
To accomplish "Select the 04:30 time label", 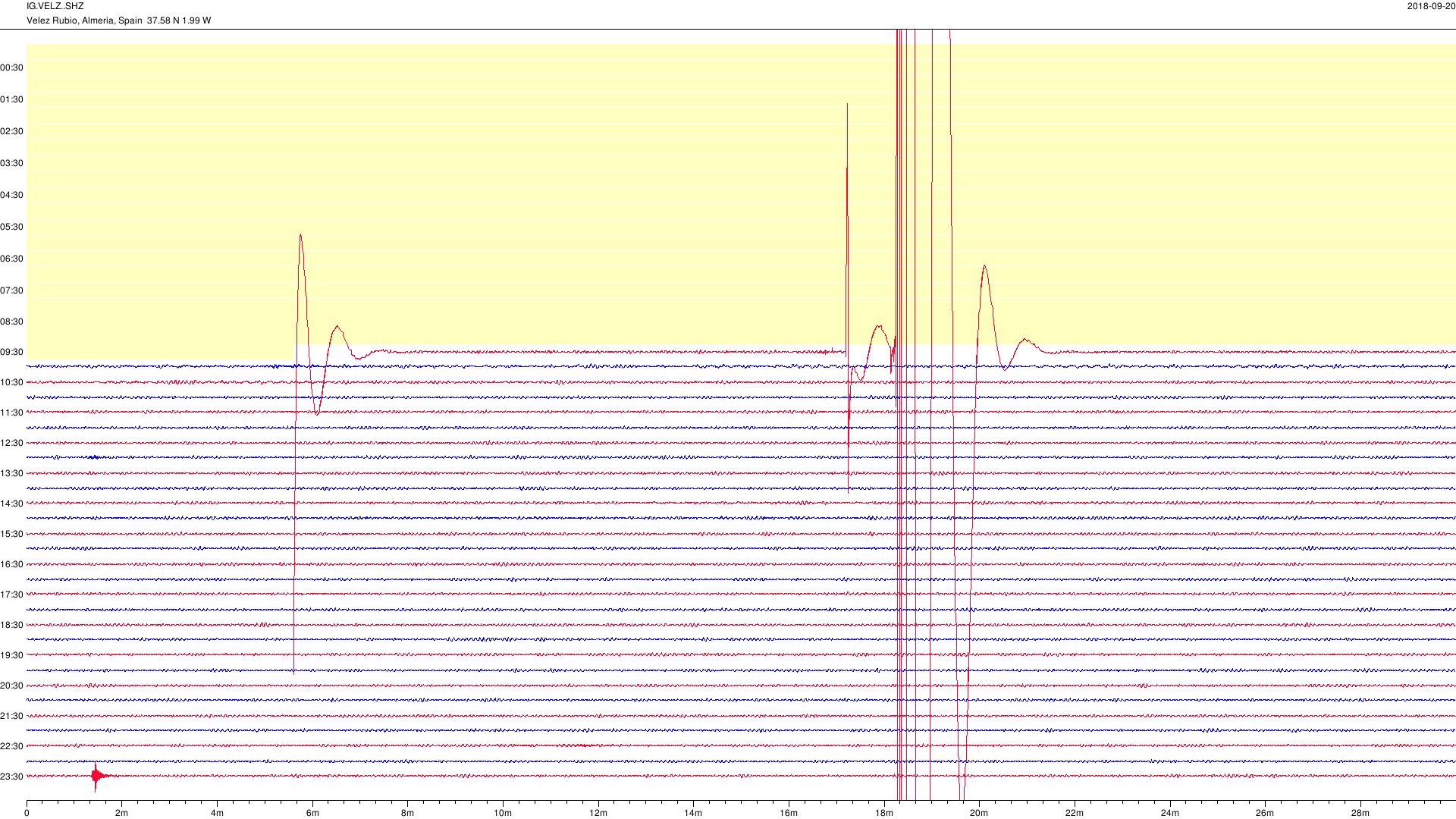I will click(11, 195).
